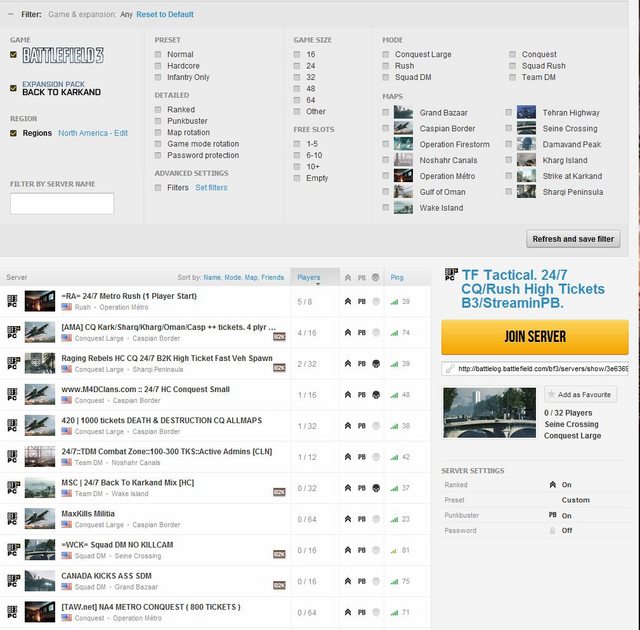Sort server list by Mode
The image size is (640, 630).
tap(233, 277)
